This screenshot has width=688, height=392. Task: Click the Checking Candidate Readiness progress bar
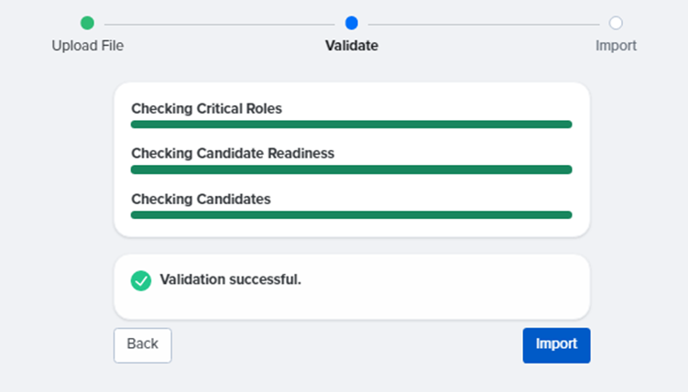tap(351, 169)
